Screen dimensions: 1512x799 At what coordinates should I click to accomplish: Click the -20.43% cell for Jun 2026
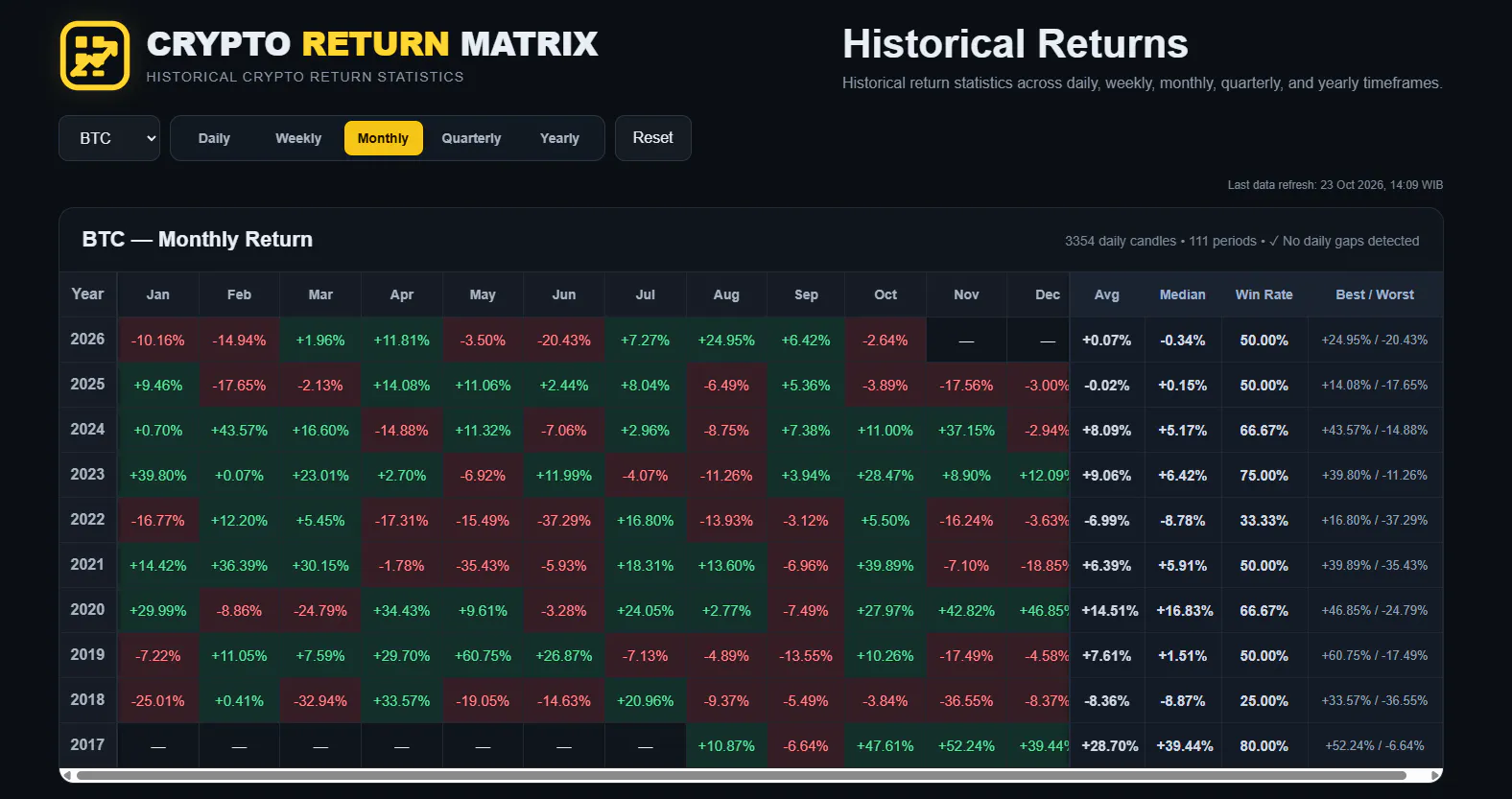click(x=564, y=341)
